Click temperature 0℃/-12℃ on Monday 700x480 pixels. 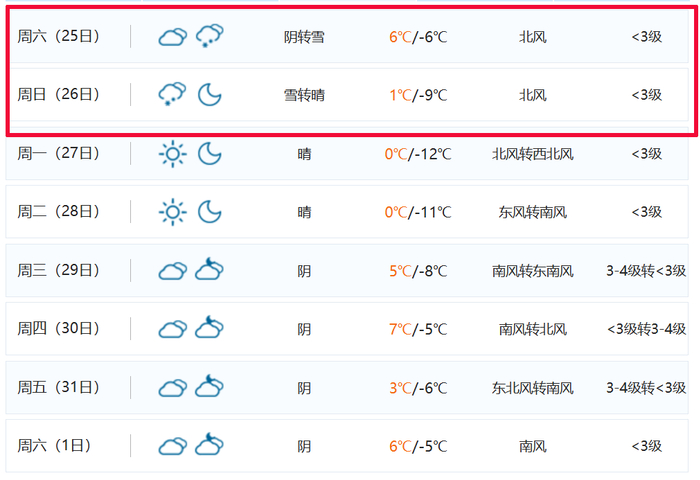tap(418, 154)
